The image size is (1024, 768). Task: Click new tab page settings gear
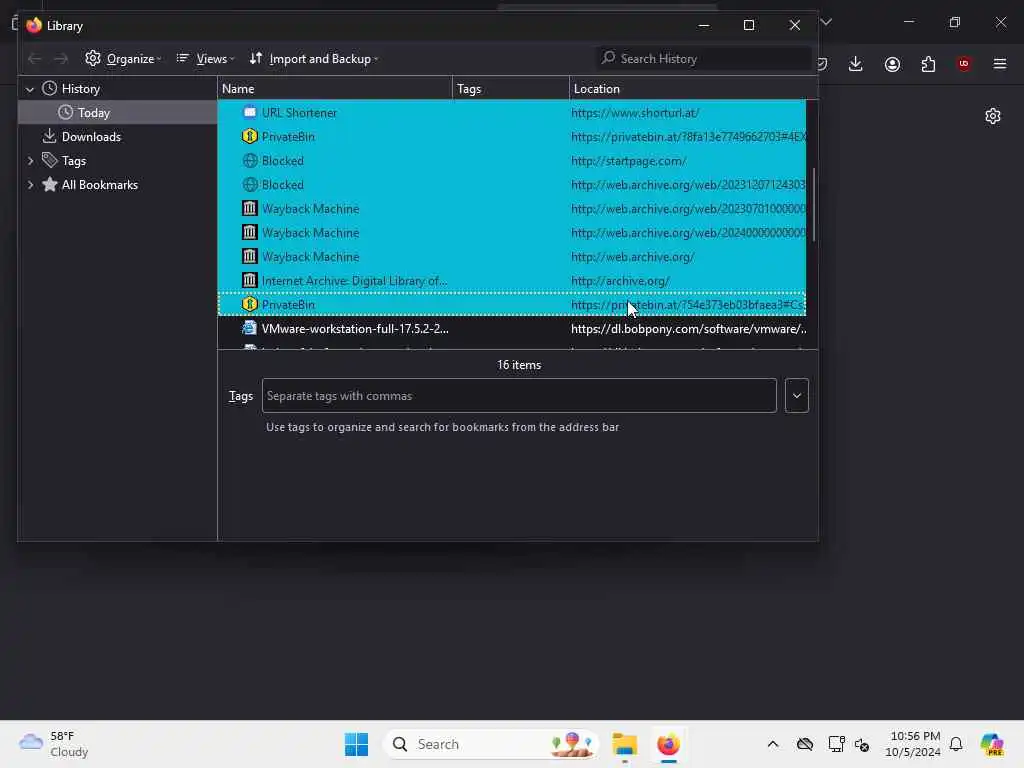click(993, 116)
